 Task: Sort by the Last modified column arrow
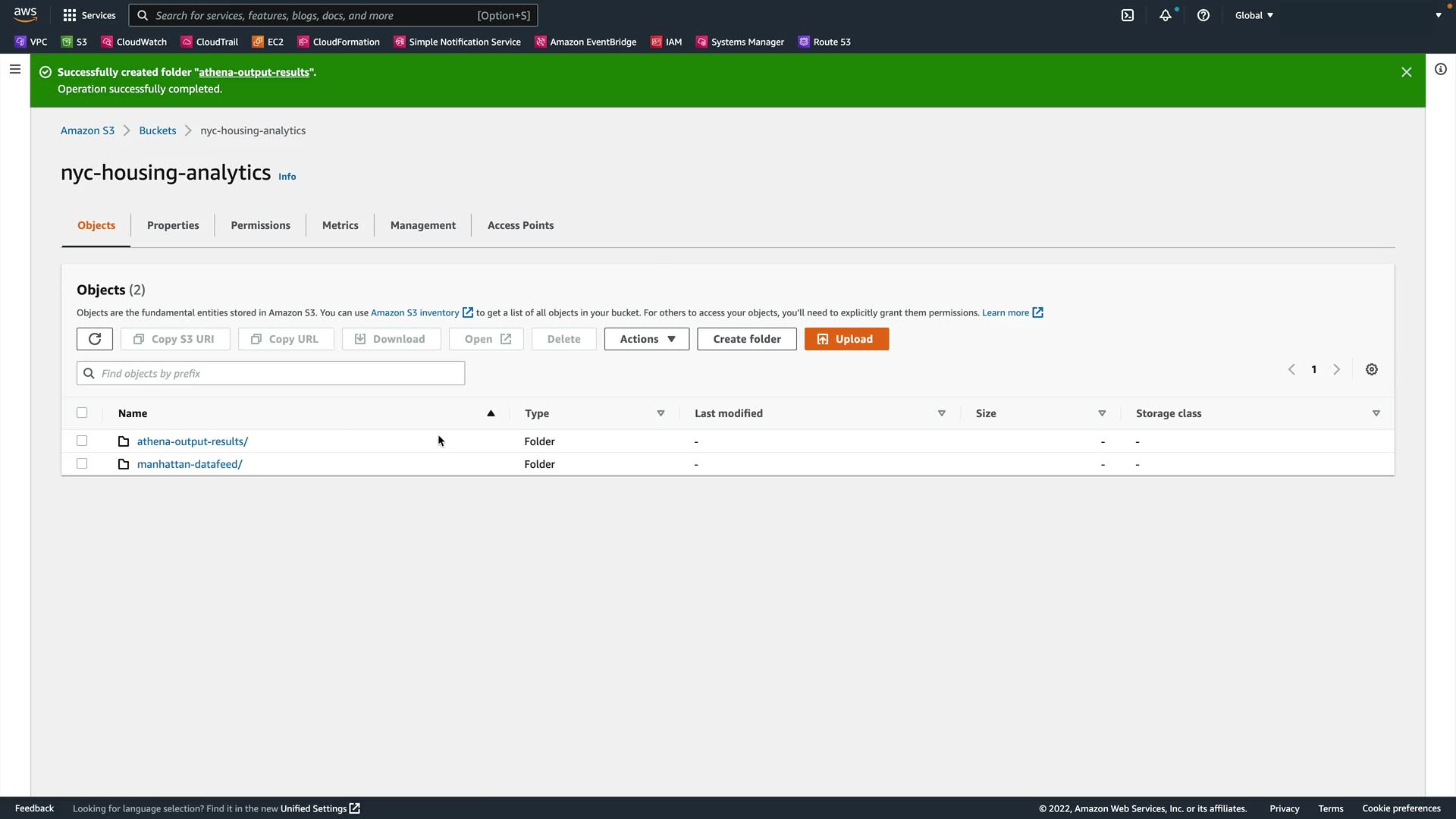click(x=941, y=413)
